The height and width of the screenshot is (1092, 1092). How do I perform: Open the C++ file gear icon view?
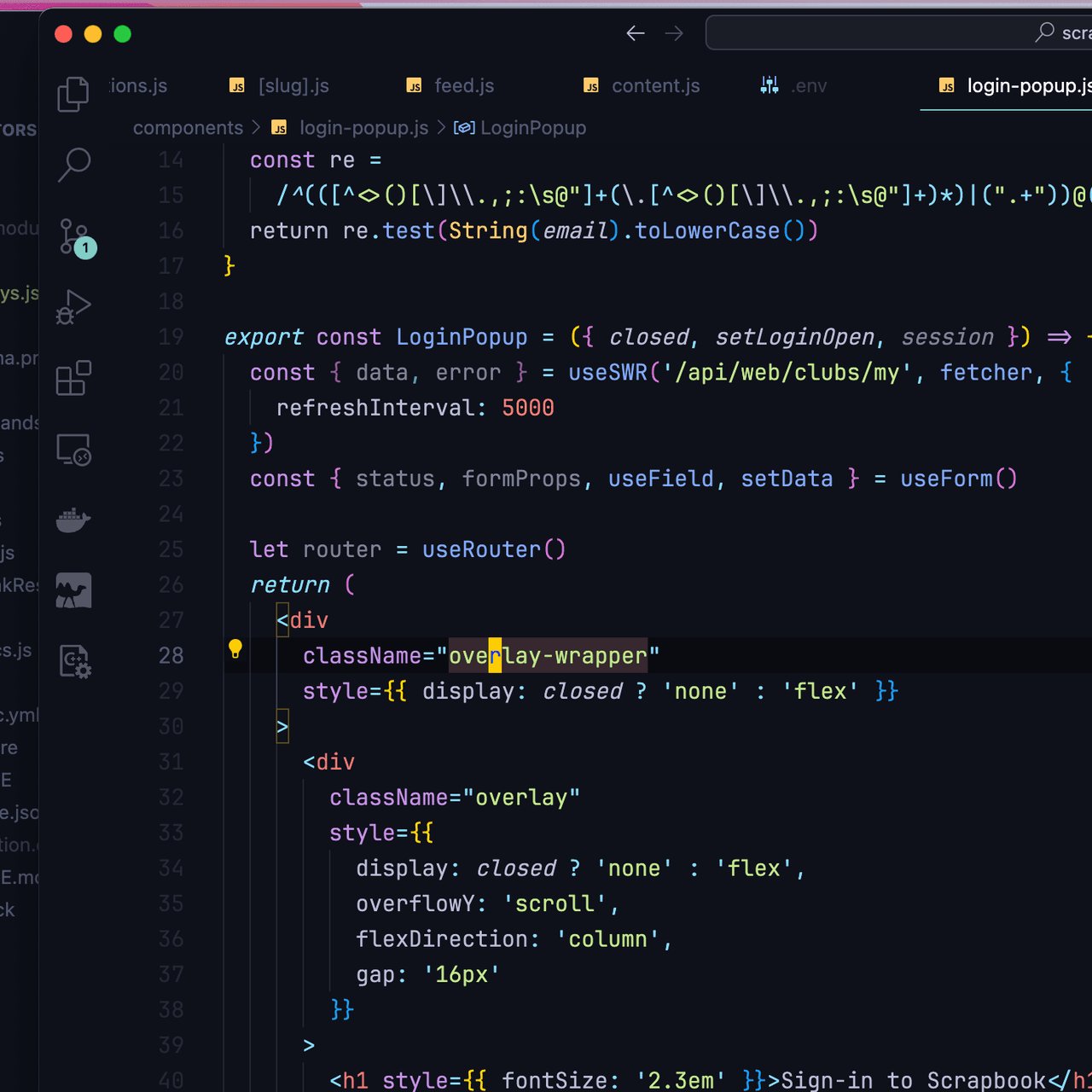(75, 661)
